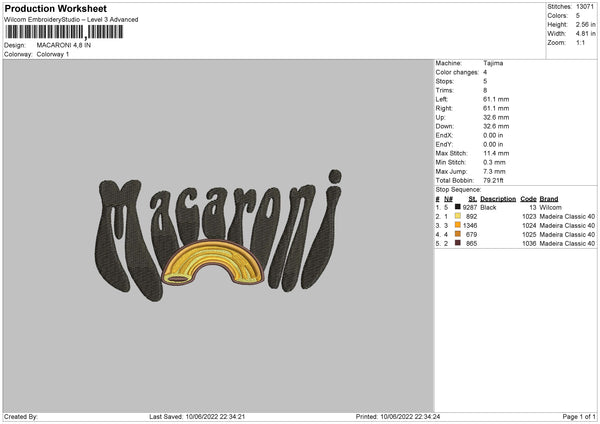
Task: Click thread code '1036' in row 5
Action: 529,243
